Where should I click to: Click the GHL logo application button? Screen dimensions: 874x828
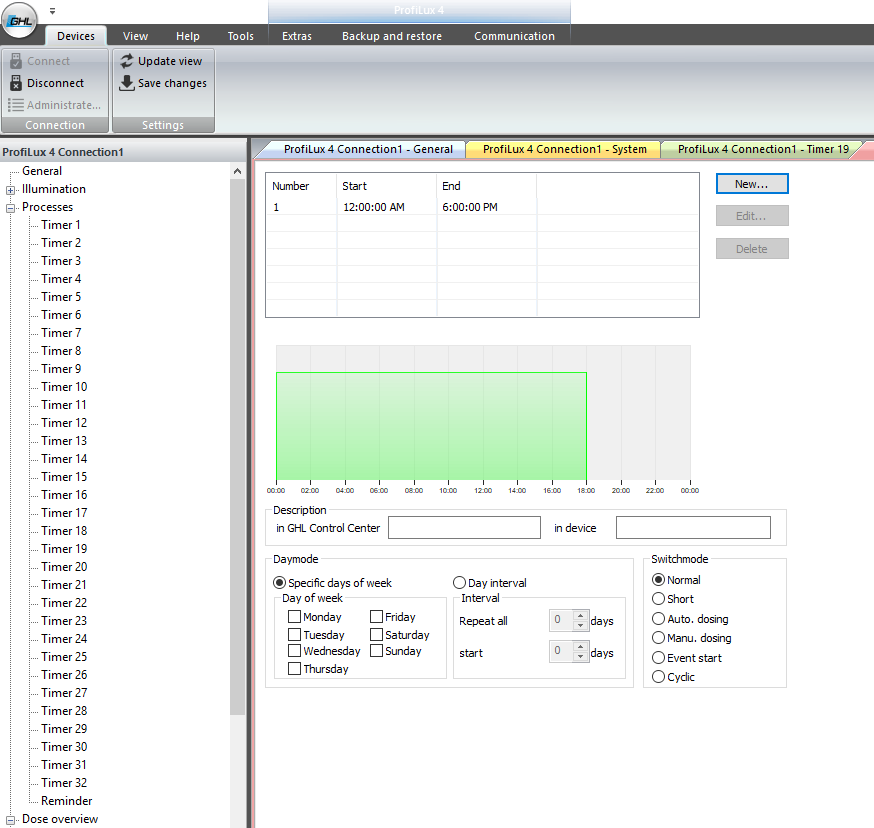[x=20, y=21]
